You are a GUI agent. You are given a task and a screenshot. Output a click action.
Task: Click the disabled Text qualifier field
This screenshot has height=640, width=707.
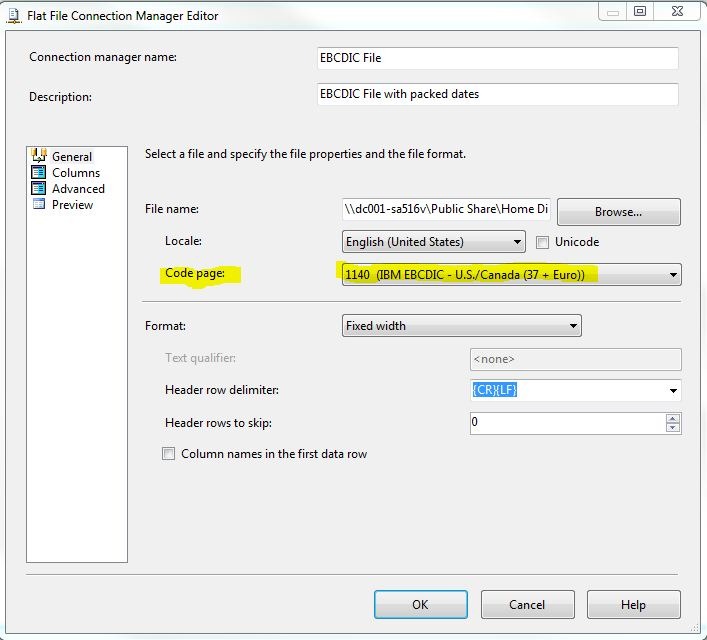coord(575,359)
